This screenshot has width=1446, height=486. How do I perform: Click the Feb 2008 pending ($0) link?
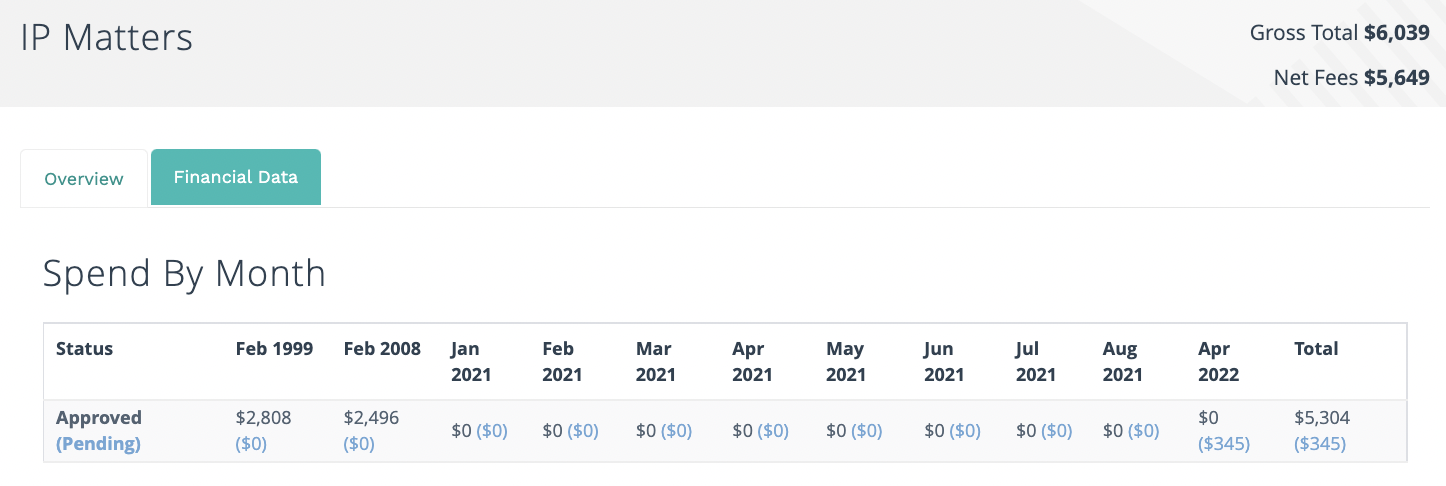(359, 444)
